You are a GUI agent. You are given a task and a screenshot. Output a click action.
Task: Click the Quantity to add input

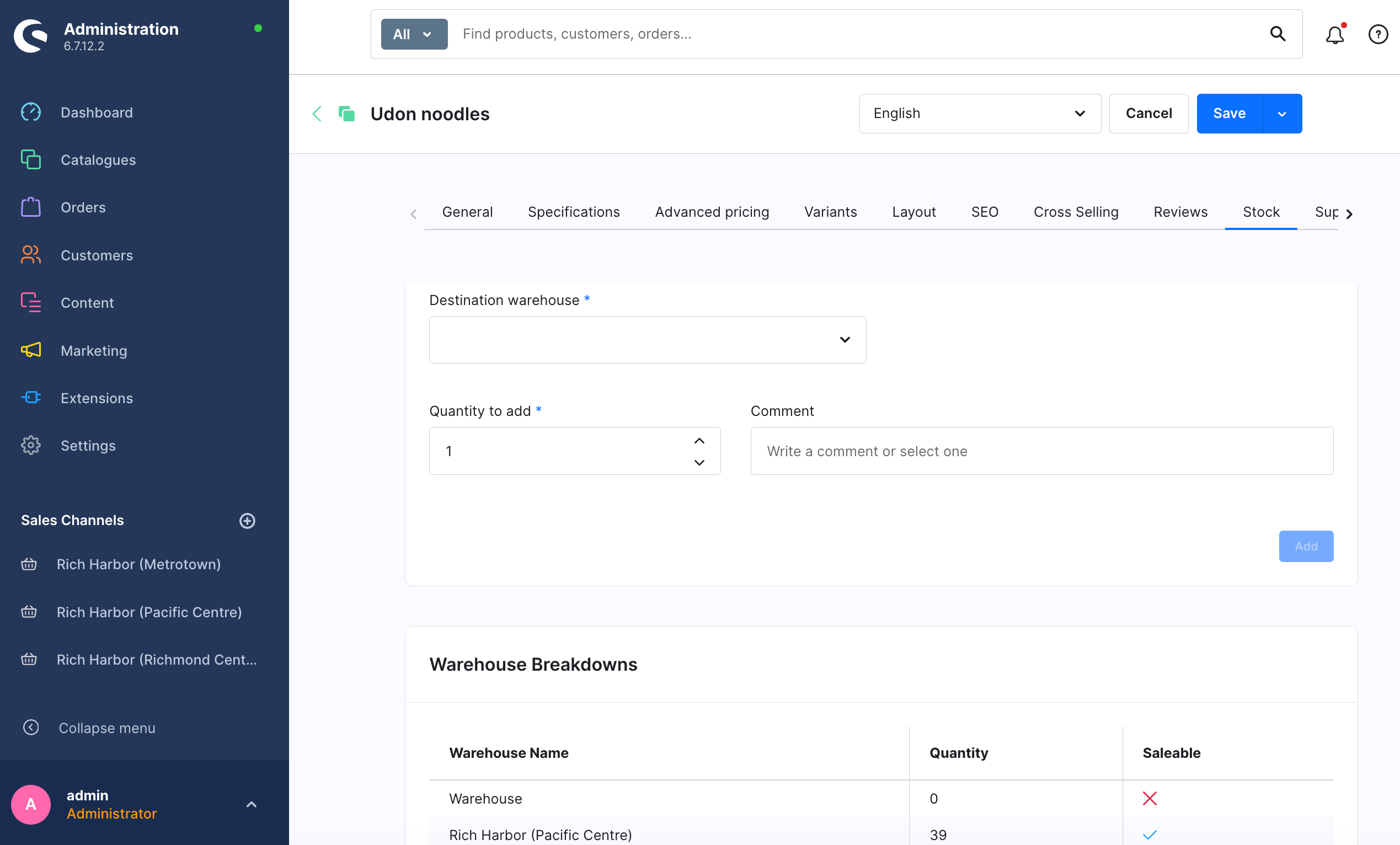[x=574, y=451]
